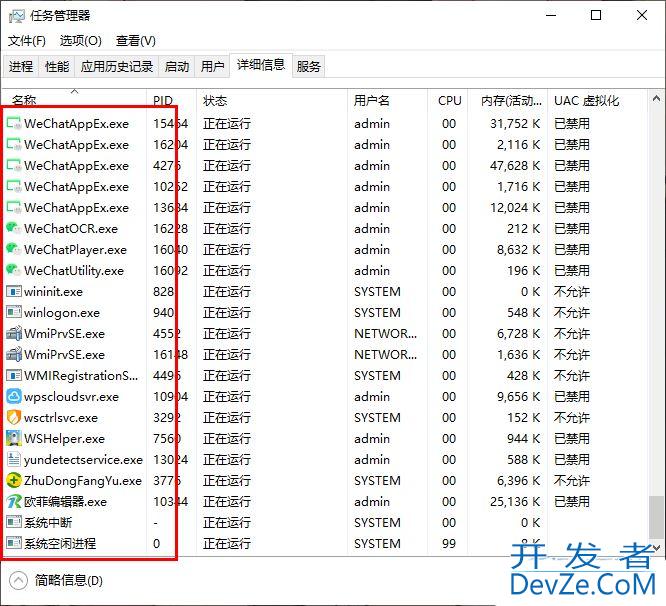Select the WeChatPlayer.exe icon

click(14, 249)
